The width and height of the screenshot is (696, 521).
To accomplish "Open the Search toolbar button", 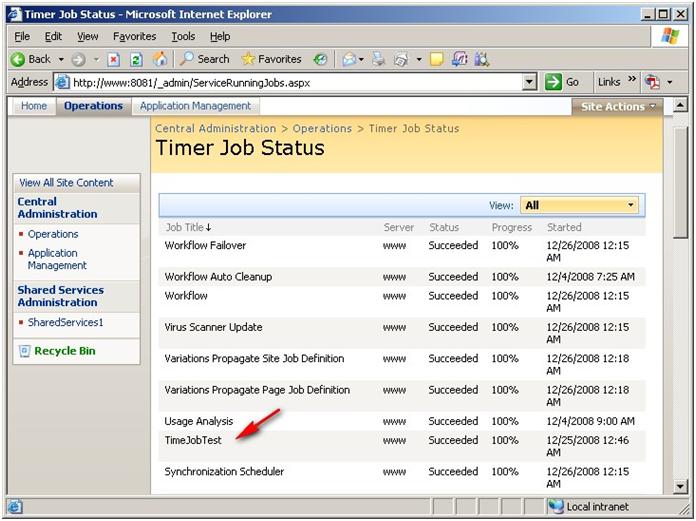I will pyautogui.click(x=205, y=59).
